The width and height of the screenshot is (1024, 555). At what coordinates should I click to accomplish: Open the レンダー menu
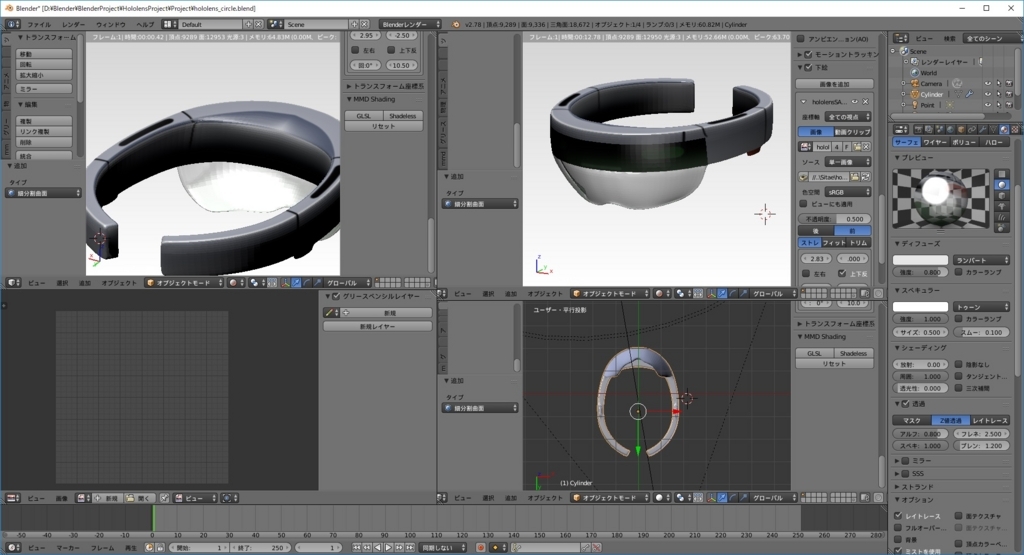click(x=74, y=24)
